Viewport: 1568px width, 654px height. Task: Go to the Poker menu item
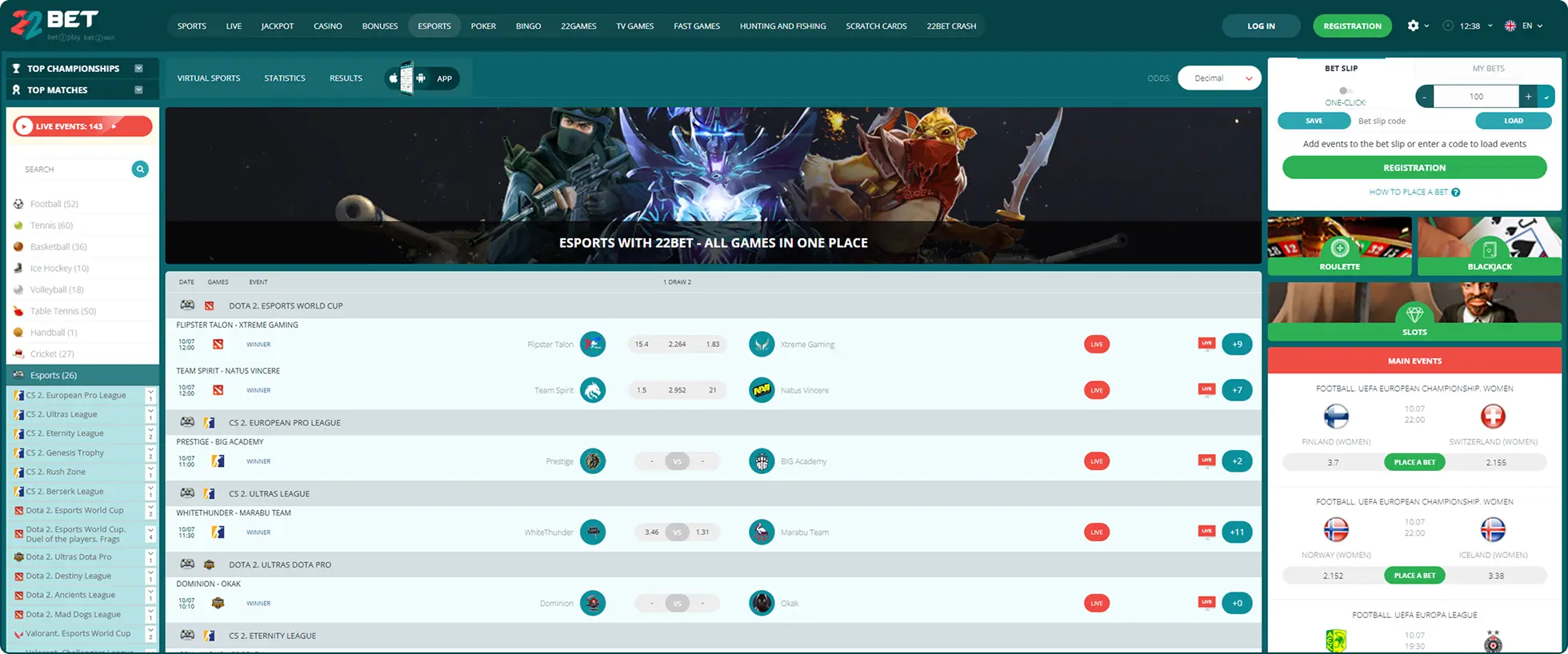tap(483, 26)
